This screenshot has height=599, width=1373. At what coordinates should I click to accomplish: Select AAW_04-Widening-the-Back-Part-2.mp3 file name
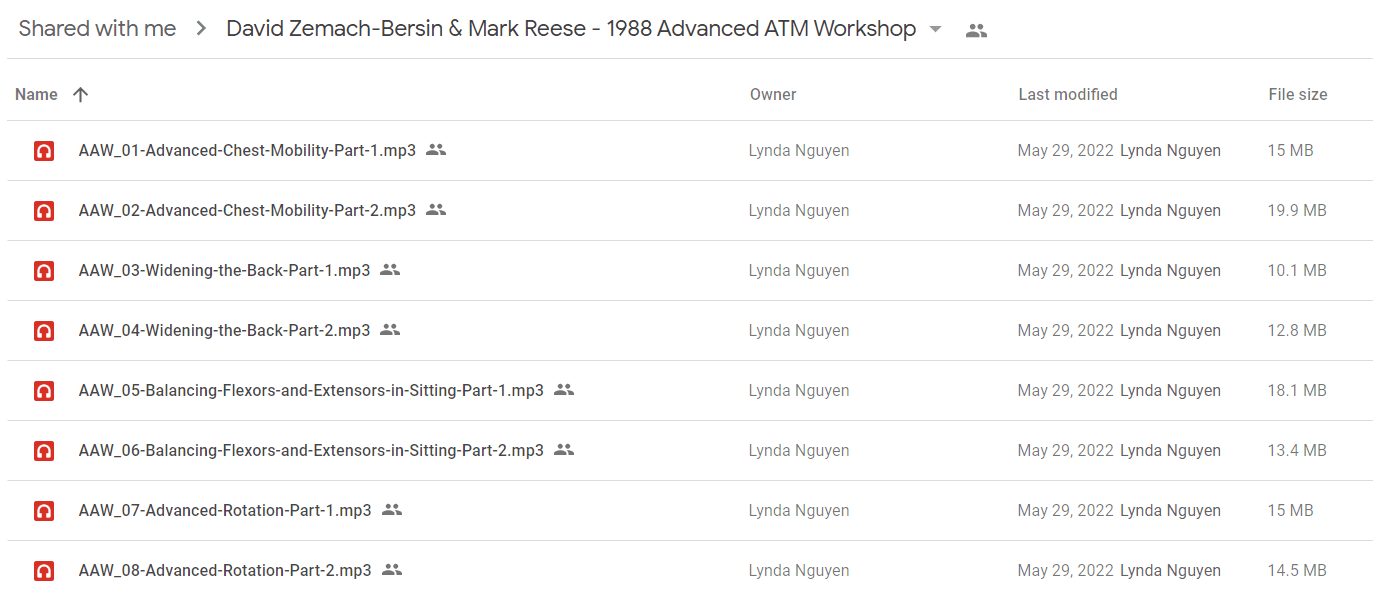224,330
